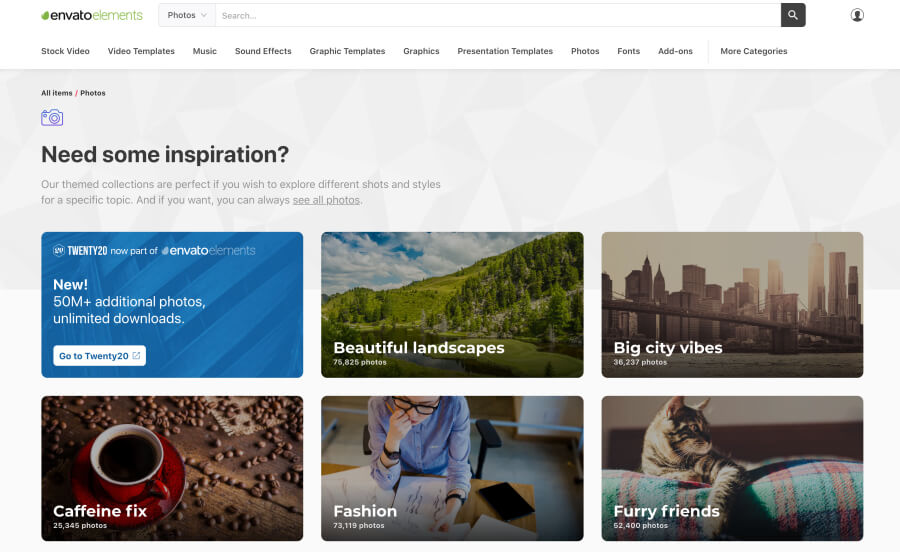The height and width of the screenshot is (552, 900).
Task: Expand the Photos search category dropdown
Action: coord(187,15)
